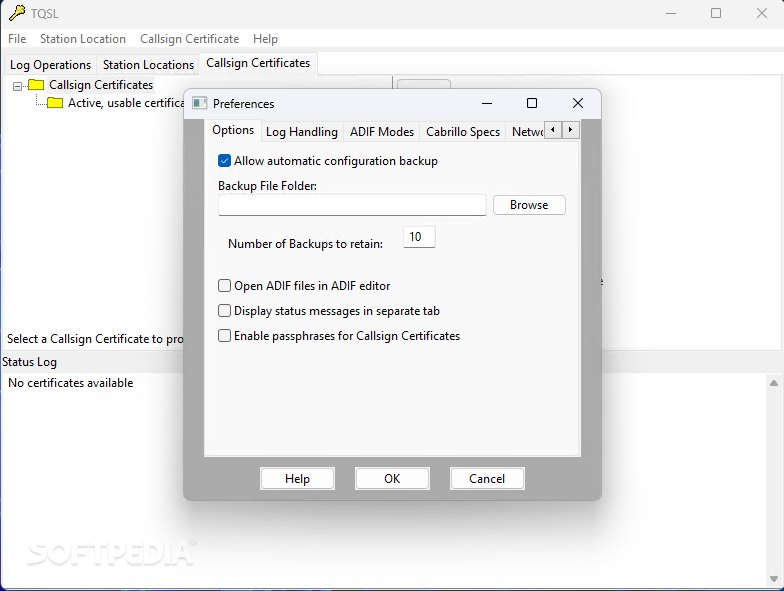Switch to the Log Operations tab
The image size is (784, 591).
click(50, 65)
